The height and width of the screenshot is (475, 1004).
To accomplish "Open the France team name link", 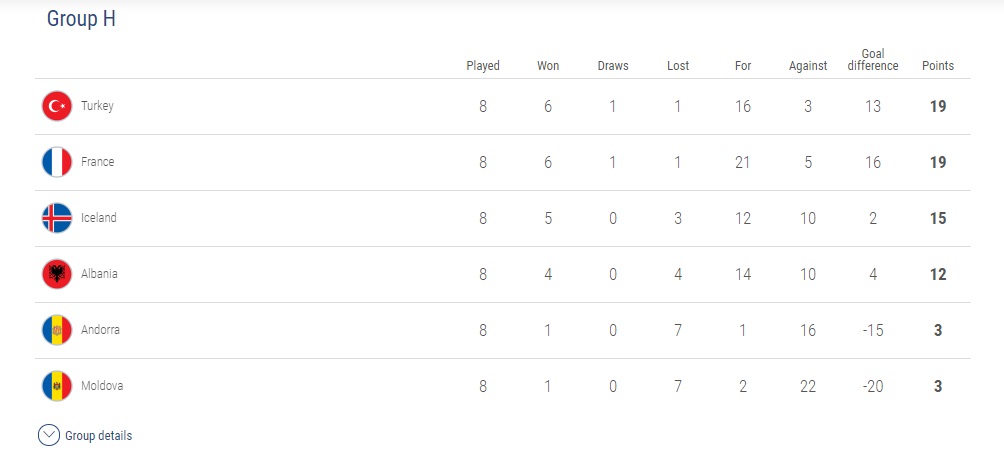I will tap(97, 162).
